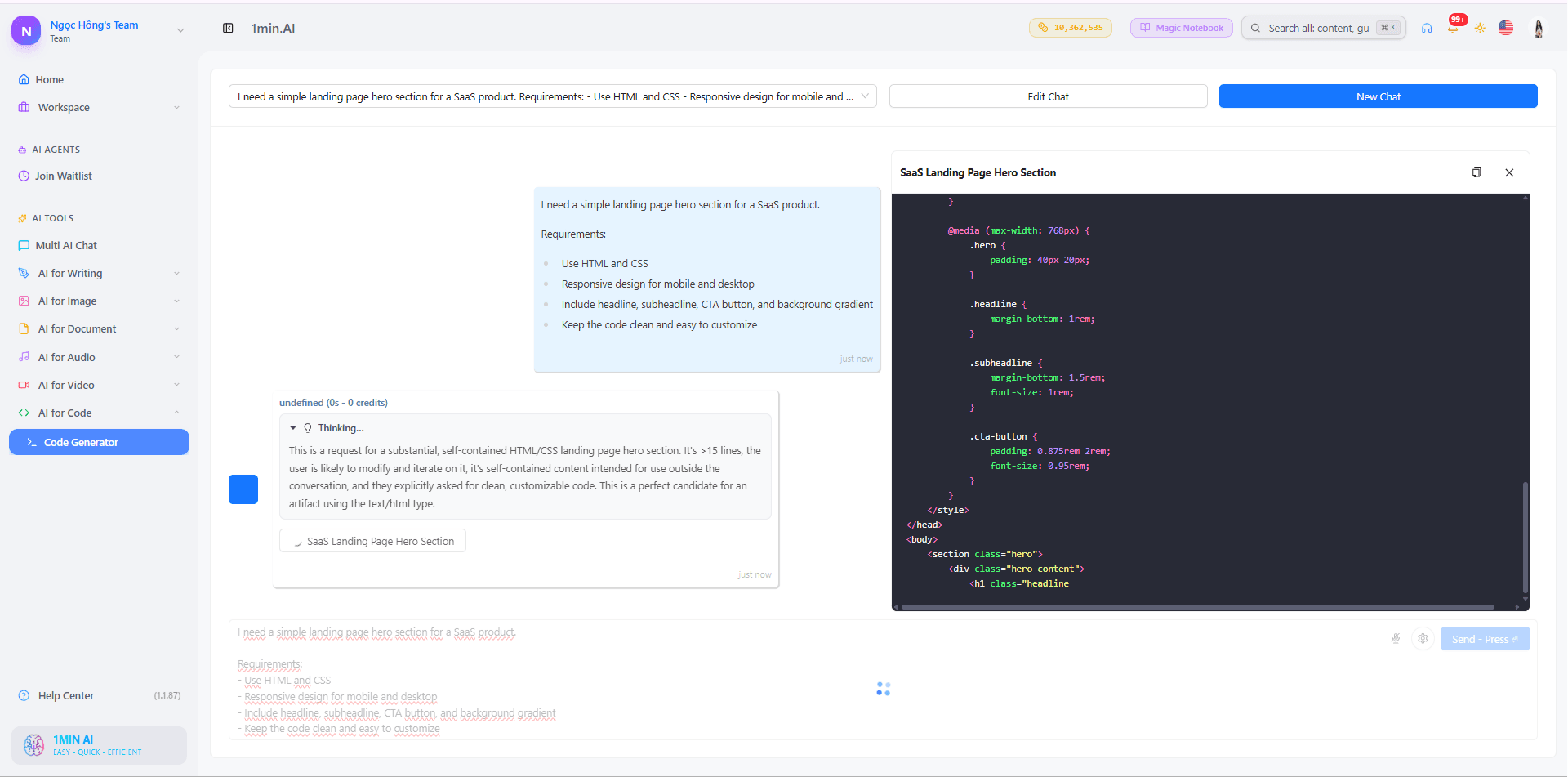The image size is (1568, 777).
Task: Click the microphone voice input icon
Action: click(1396, 639)
